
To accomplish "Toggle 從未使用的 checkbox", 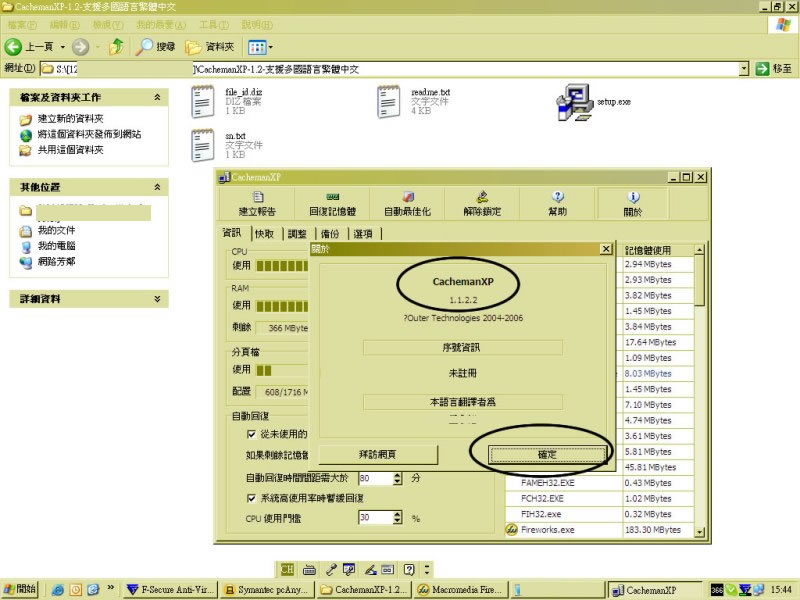I will point(251,434).
